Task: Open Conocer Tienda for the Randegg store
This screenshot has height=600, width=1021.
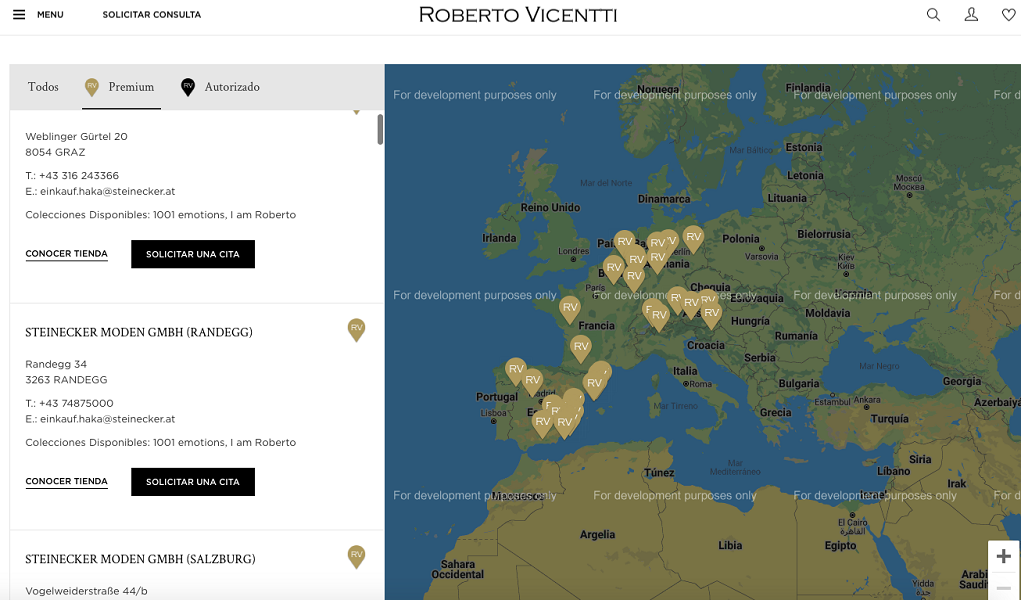Action: click(66, 481)
